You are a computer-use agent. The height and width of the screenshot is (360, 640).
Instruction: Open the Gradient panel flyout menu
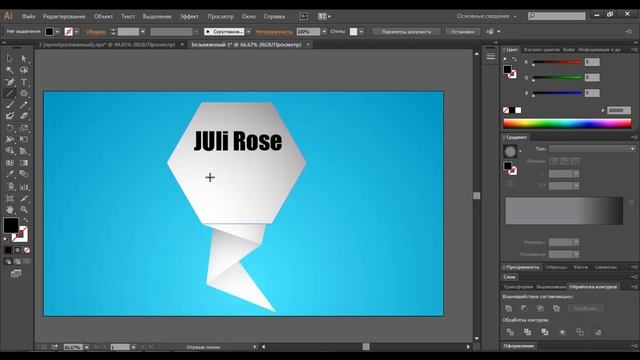pyautogui.click(x=634, y=137)
